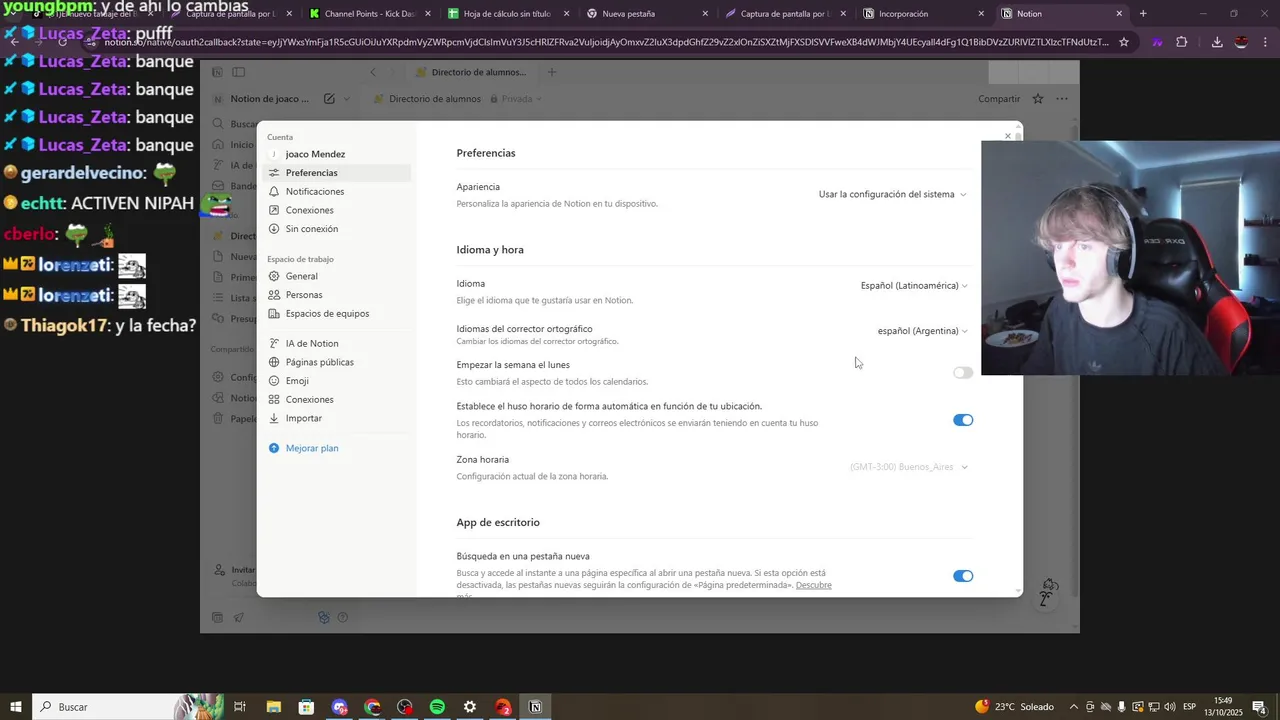
Task: Bookmark page with address bar star
Action: 1124,42
